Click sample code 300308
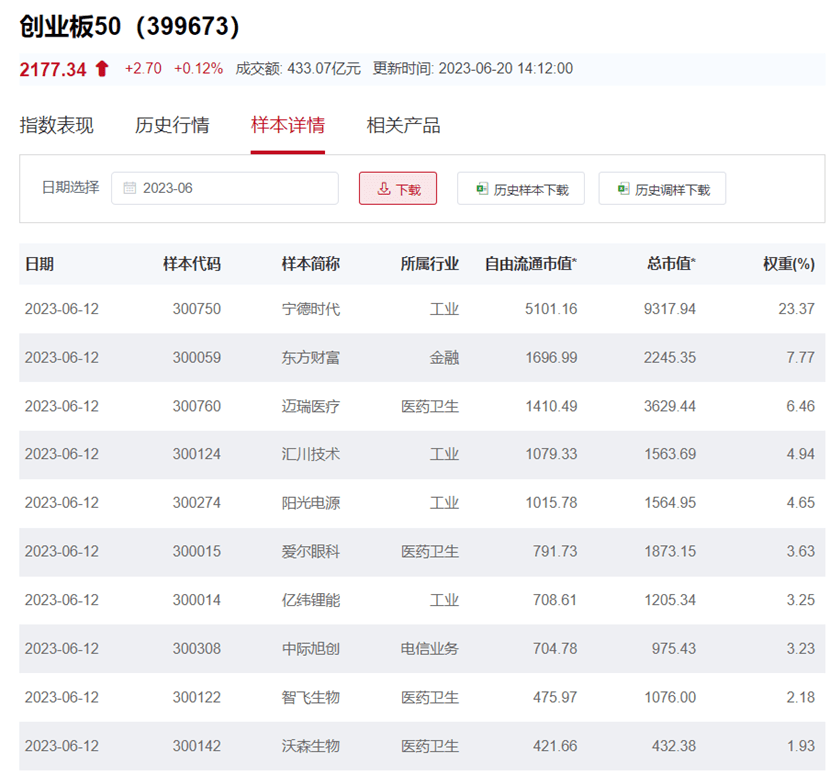The height and width of the screenshot is (775, 830). tap(196, 649)
